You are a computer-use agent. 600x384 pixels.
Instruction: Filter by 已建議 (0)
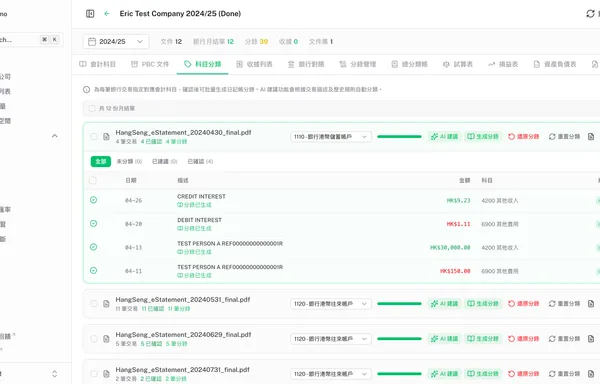click(165, 161)
